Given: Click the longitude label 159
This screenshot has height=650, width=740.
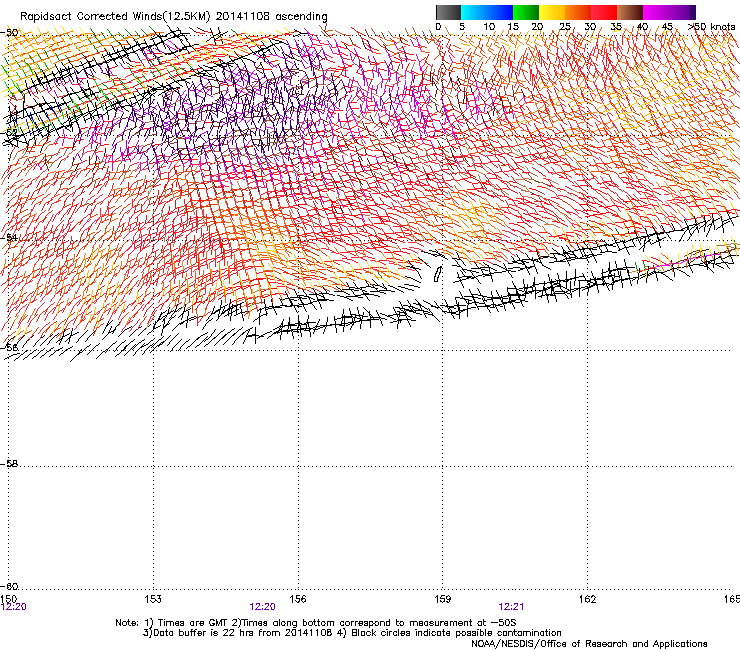Looking at the screenshot, I should point(443,599).
